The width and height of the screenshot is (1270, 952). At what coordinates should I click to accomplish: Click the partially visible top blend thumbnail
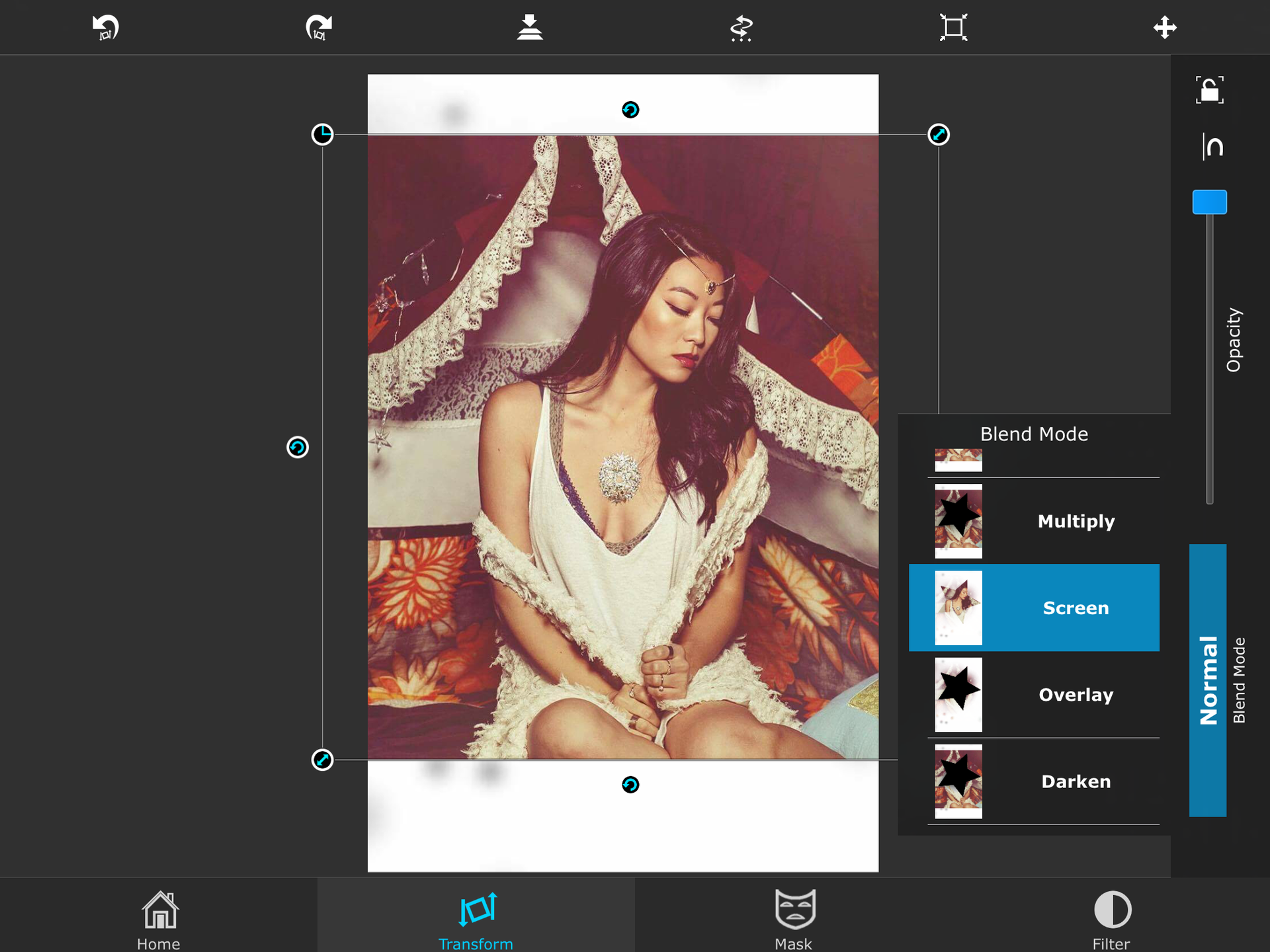958,460
